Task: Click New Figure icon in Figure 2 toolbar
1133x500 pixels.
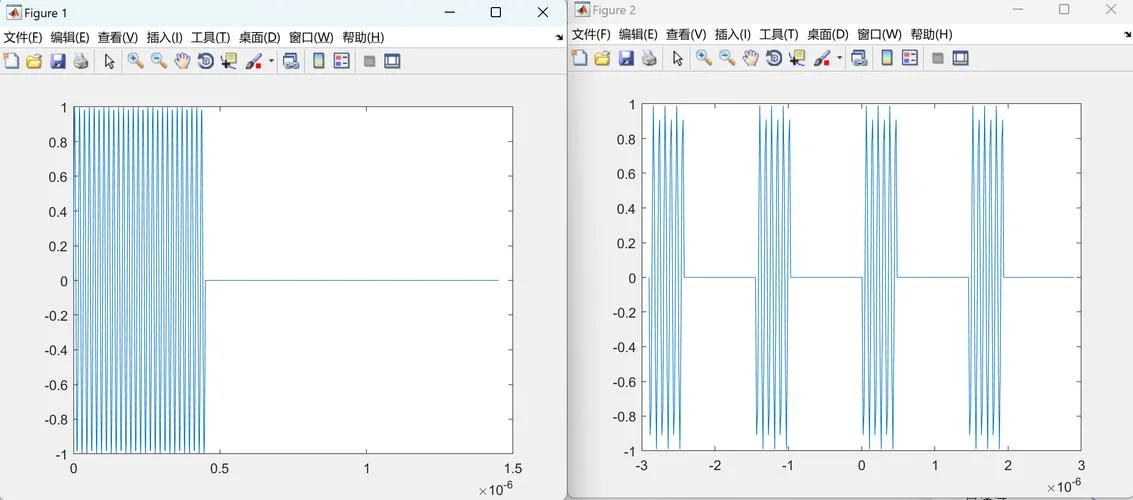Action: [x=579, y=59]
